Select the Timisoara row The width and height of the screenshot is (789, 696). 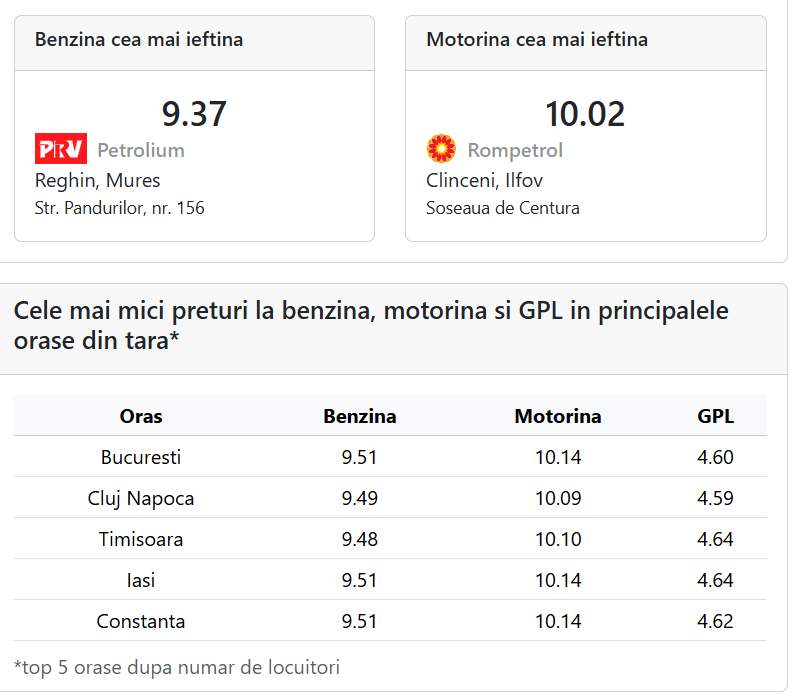pos(390,539)
